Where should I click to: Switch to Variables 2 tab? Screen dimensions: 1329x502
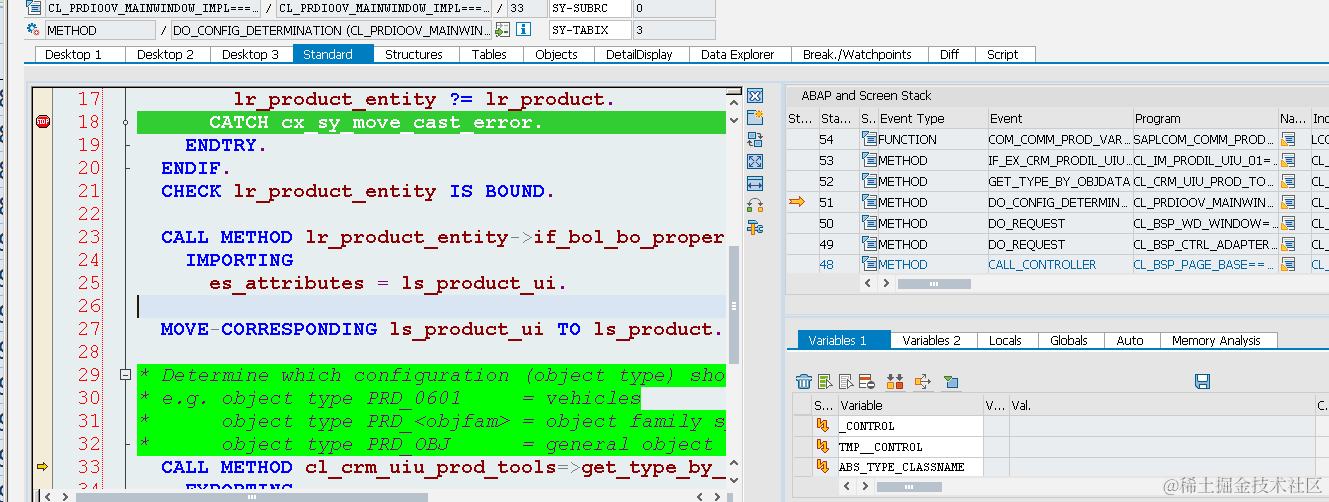(932, 340)
